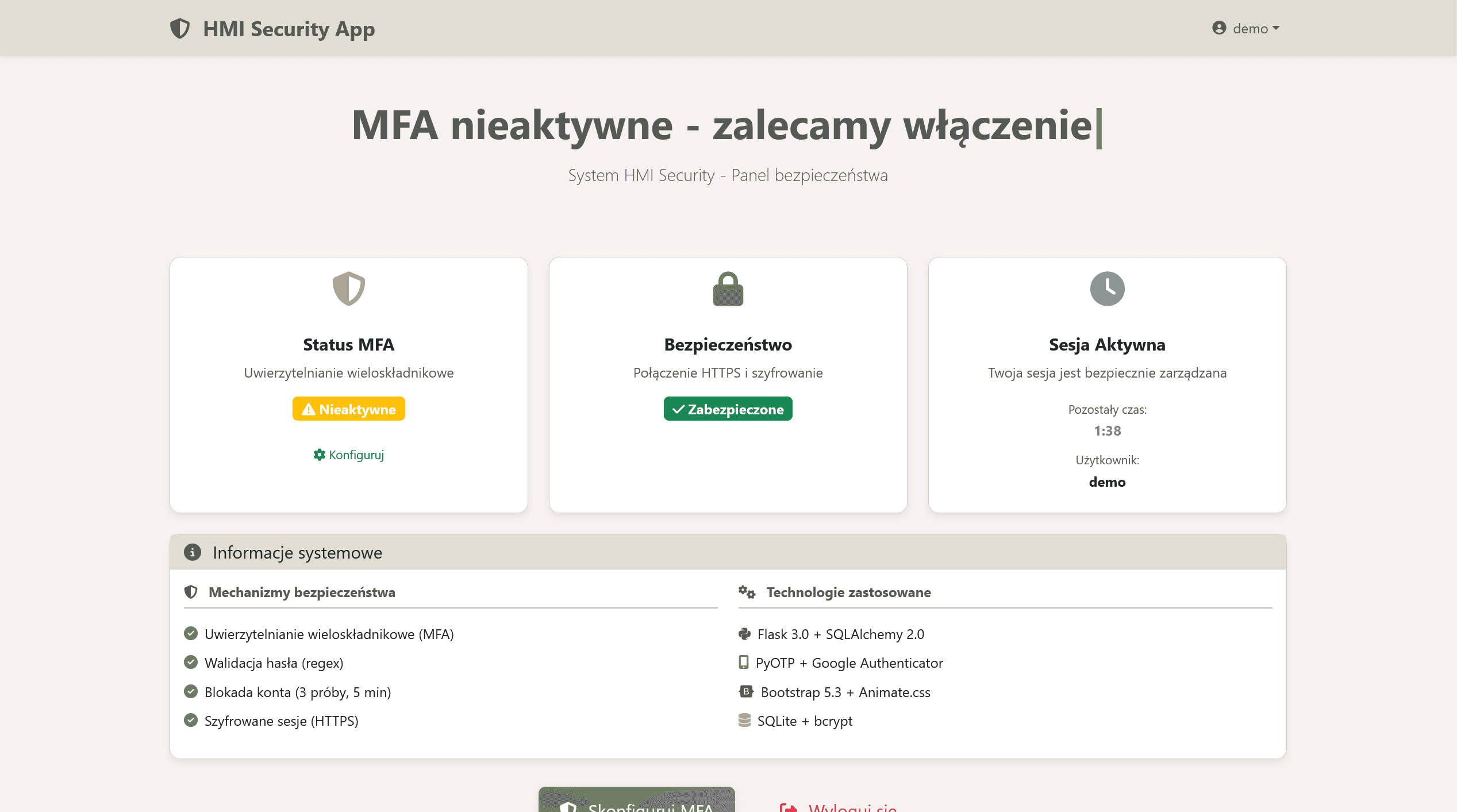Image resolution: width=1457 pixels, height=812 pixels.
Task: Click the Status MFA shield icon
Action: (349, 288)
